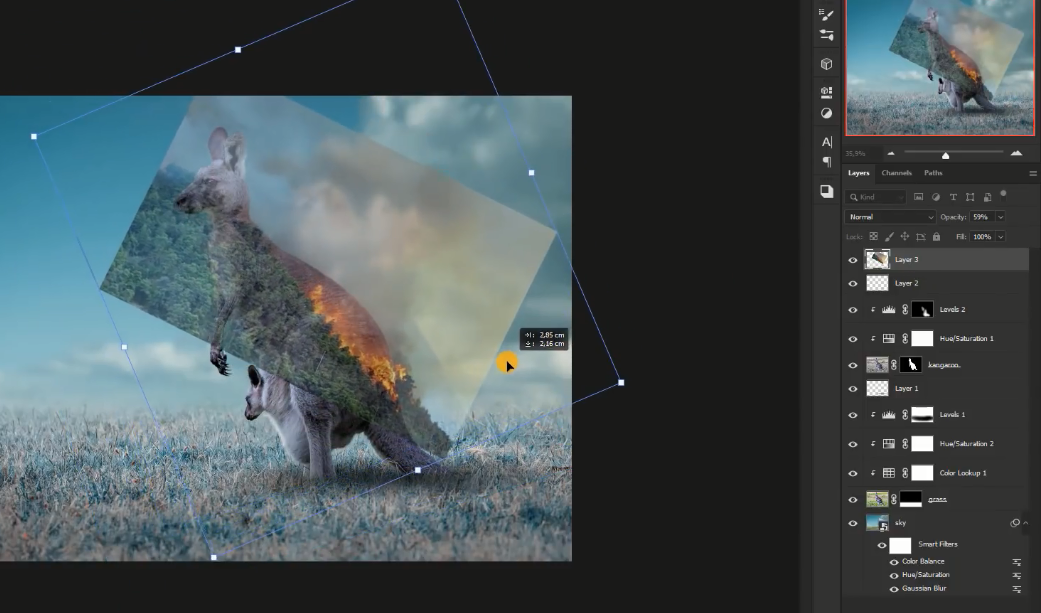Image resolution: width=1041 pixels, height=613 pixels.
Task: Collapse the sky layer smart filters
Action: pyautogui.click(x=1025, y=523)
